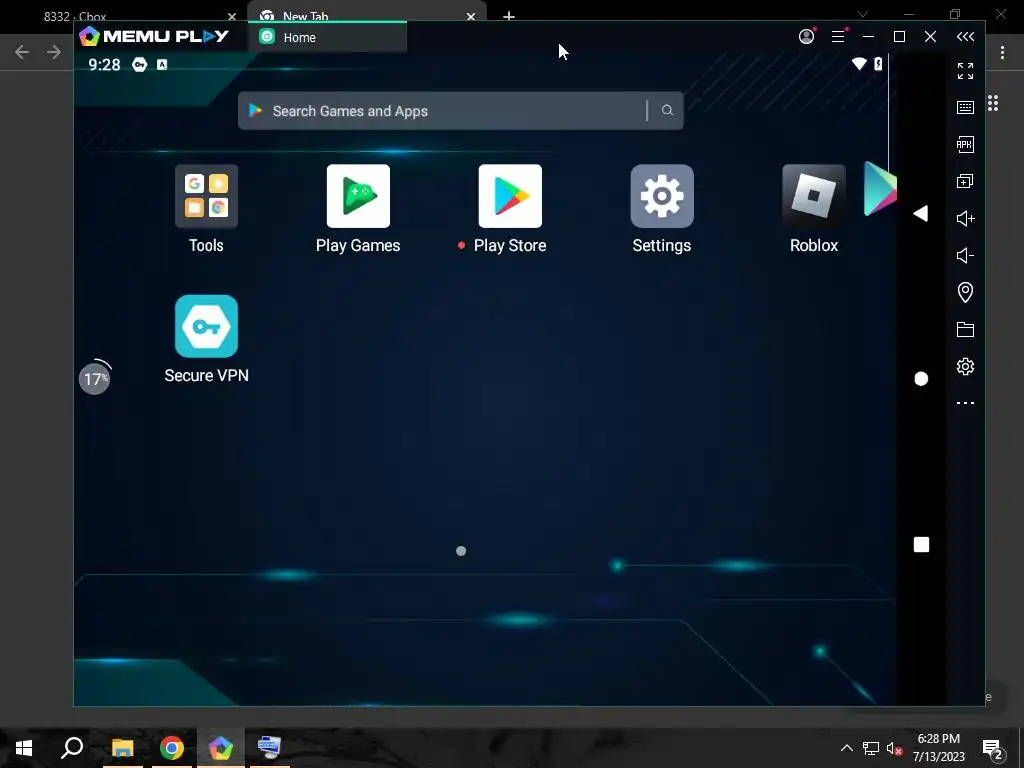Open Windows taskbar search
Image resolution: width=1024 pixels, height=768 pixels.
72,748
